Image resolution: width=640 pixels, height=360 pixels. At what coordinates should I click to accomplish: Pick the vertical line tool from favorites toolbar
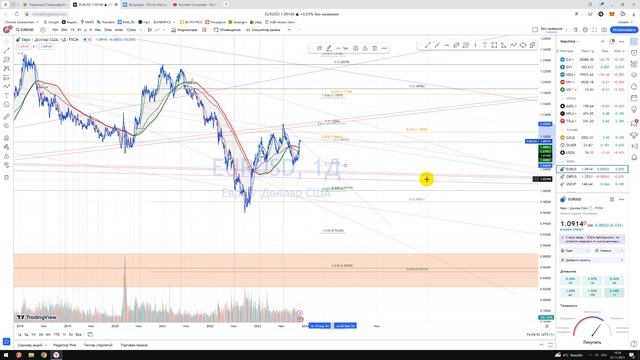[475, 45]
